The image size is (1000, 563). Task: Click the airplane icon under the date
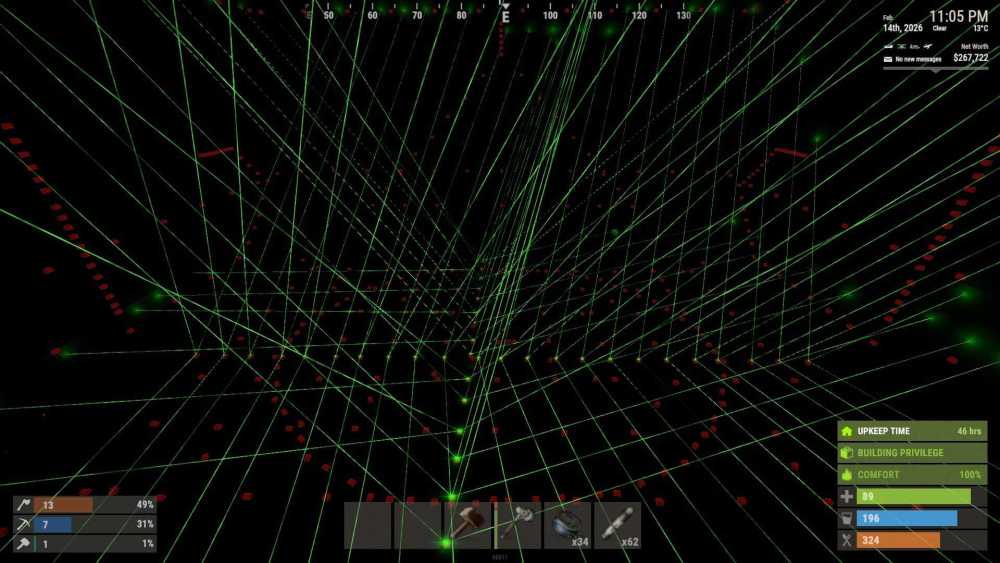click(930, 46)
